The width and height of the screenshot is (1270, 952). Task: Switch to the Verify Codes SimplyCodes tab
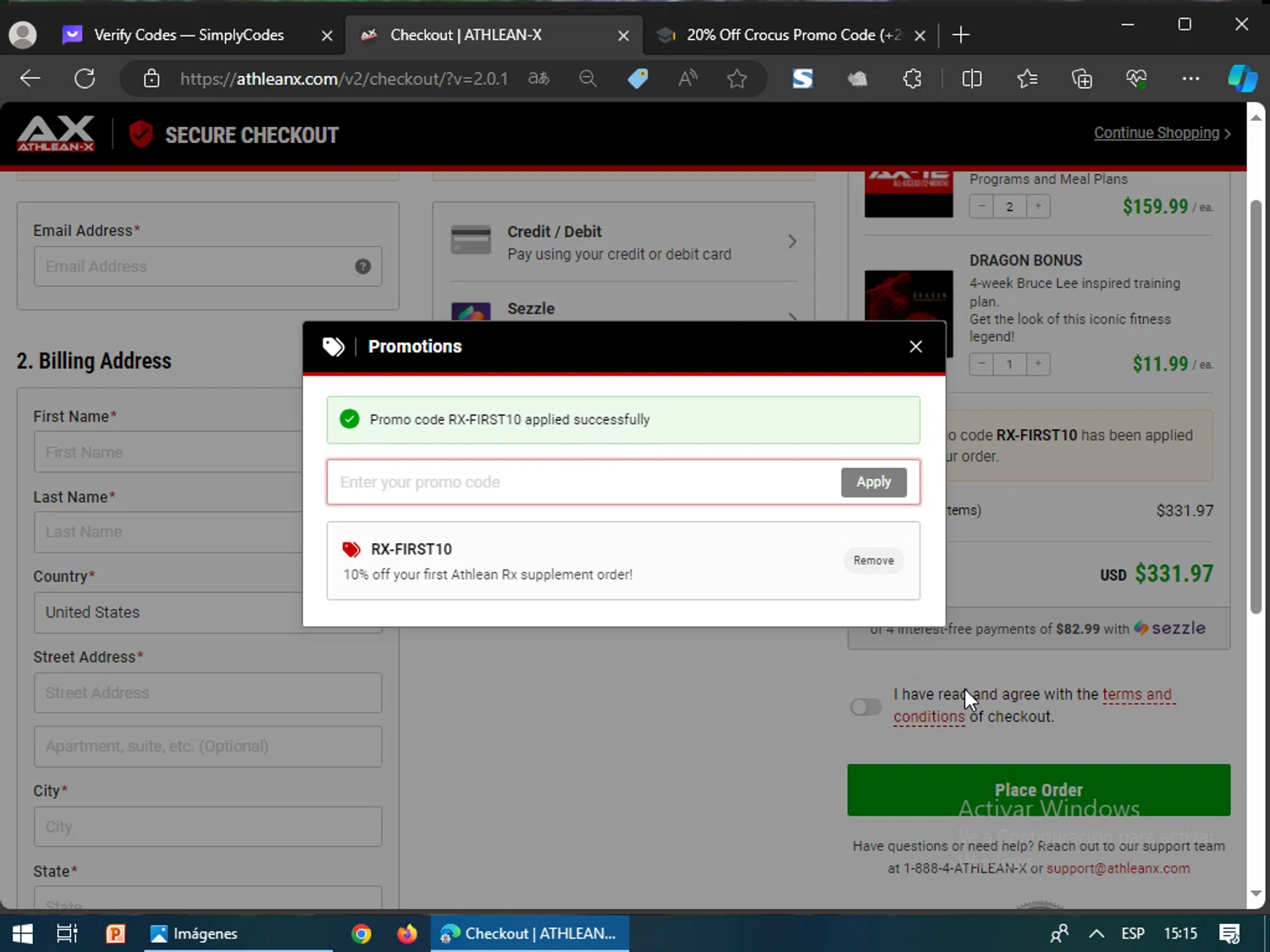[x=189, y=35]
